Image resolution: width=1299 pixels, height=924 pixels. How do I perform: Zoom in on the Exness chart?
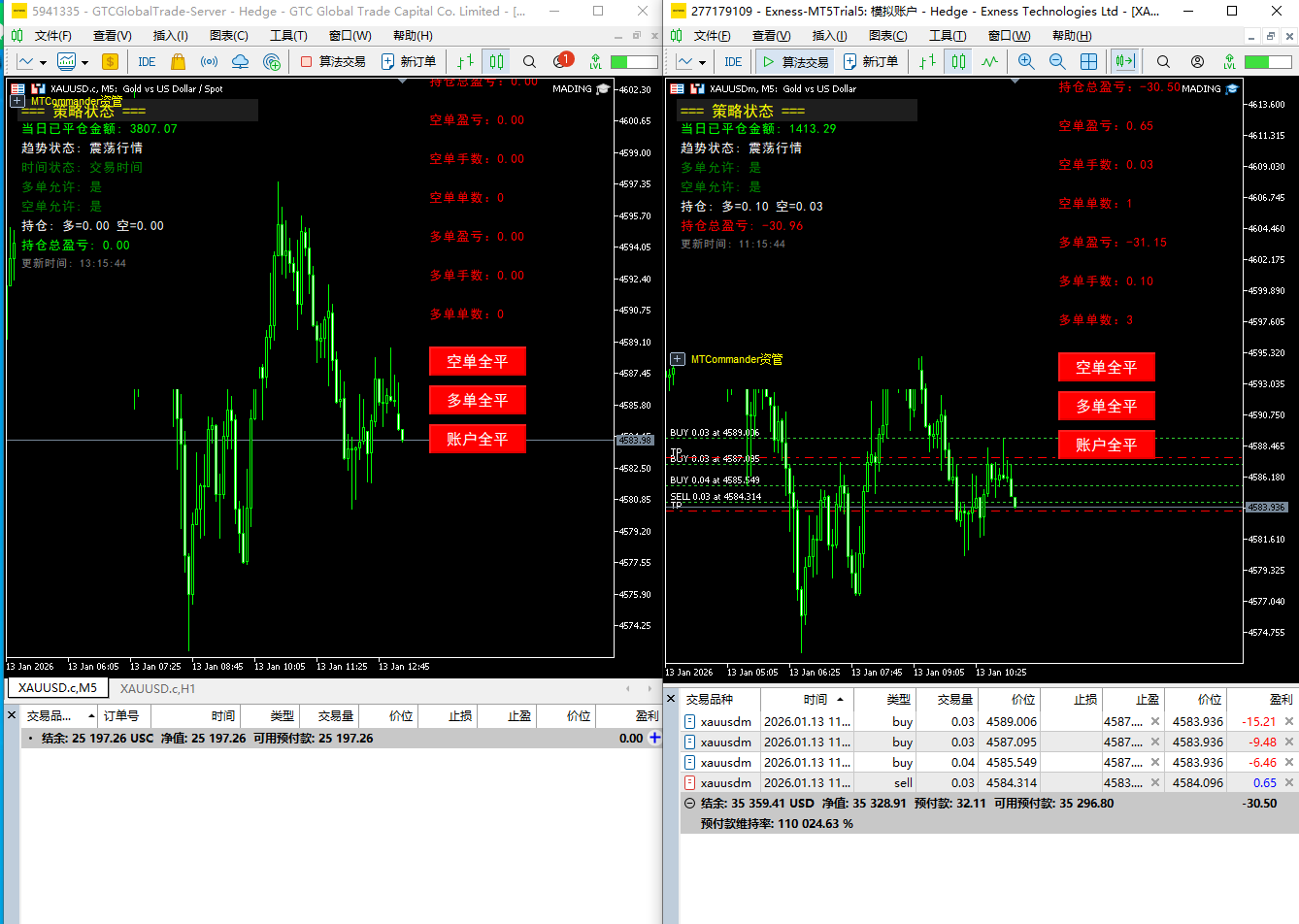tap(1026, 61)
